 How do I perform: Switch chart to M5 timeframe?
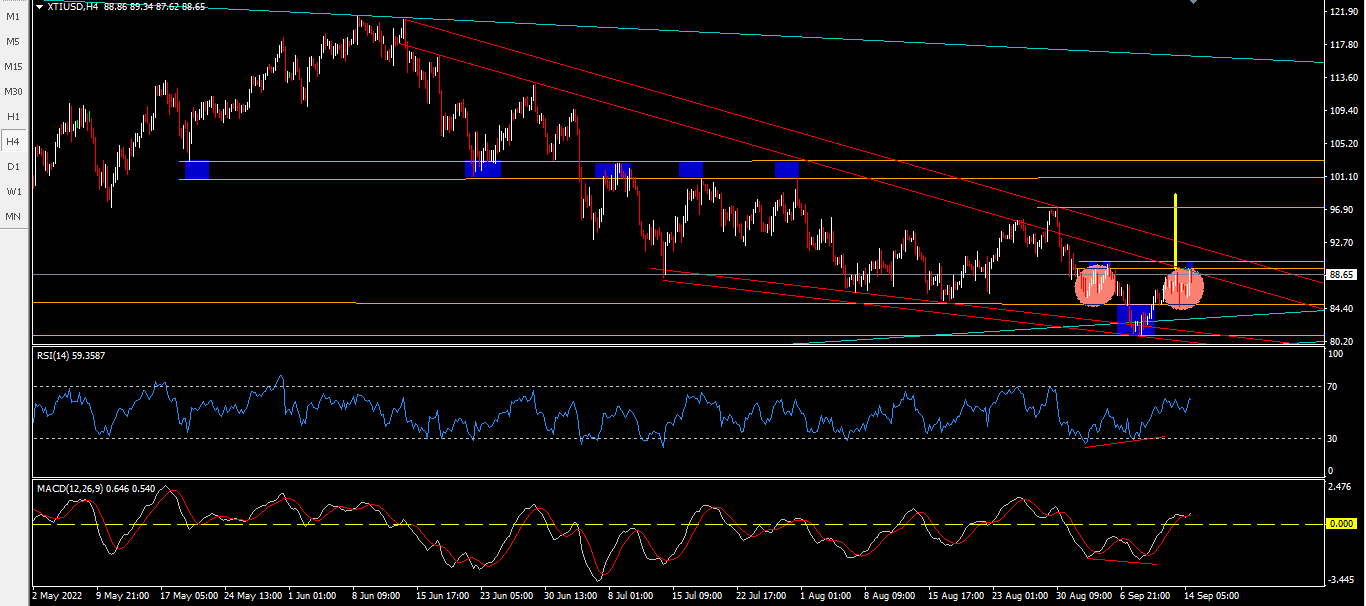13,42
